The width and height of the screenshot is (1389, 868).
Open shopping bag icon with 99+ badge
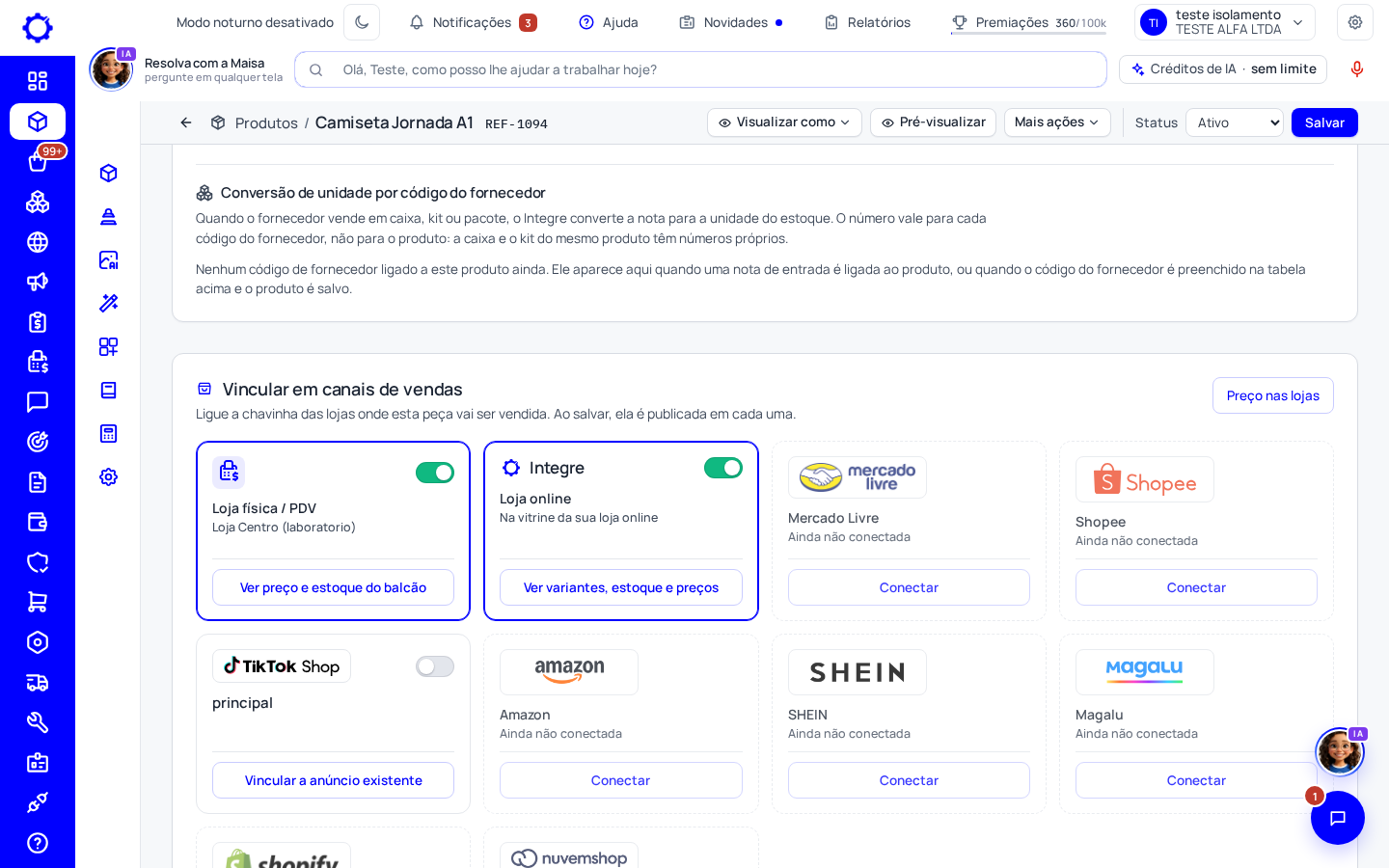38,161
